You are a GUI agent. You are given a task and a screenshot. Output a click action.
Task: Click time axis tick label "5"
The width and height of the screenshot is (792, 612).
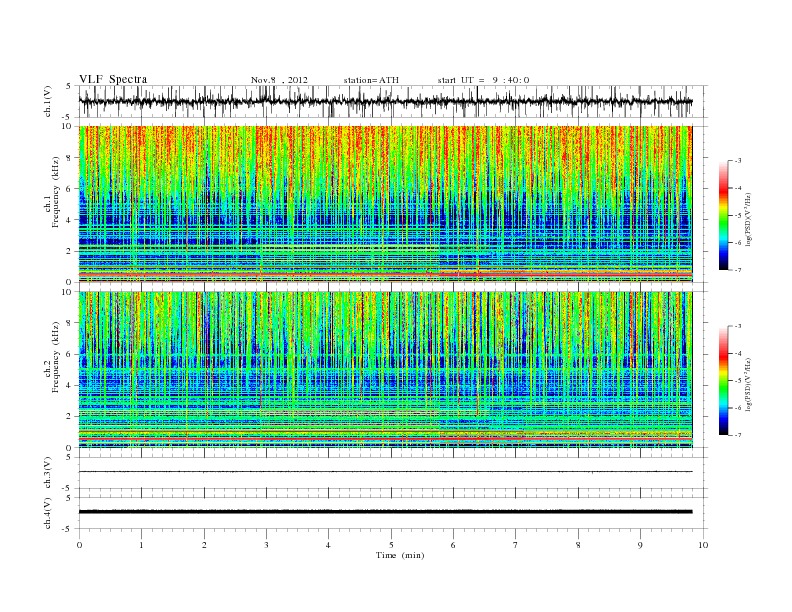tap(391, 545)
